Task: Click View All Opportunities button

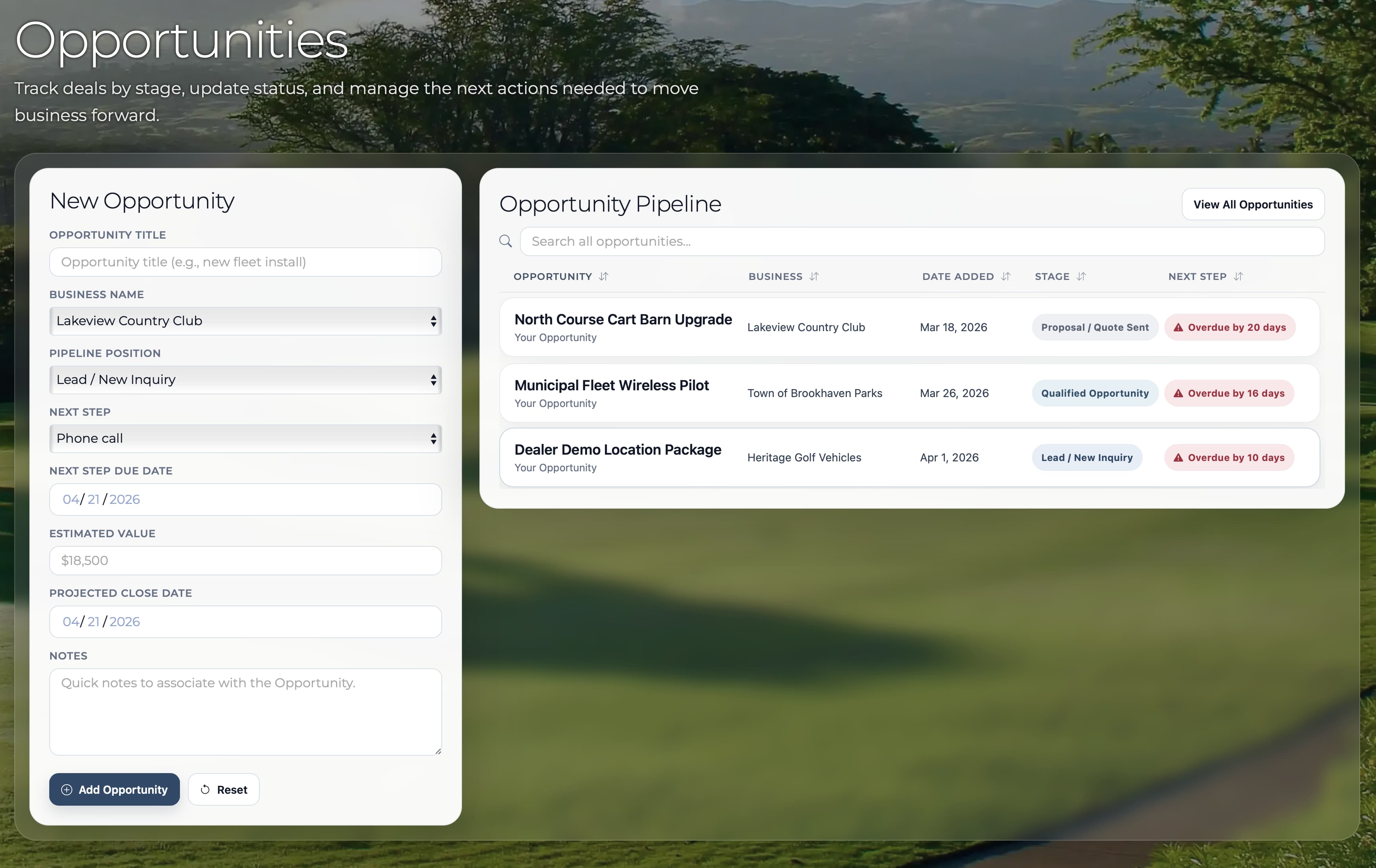Action: [x=1252, y=204]
